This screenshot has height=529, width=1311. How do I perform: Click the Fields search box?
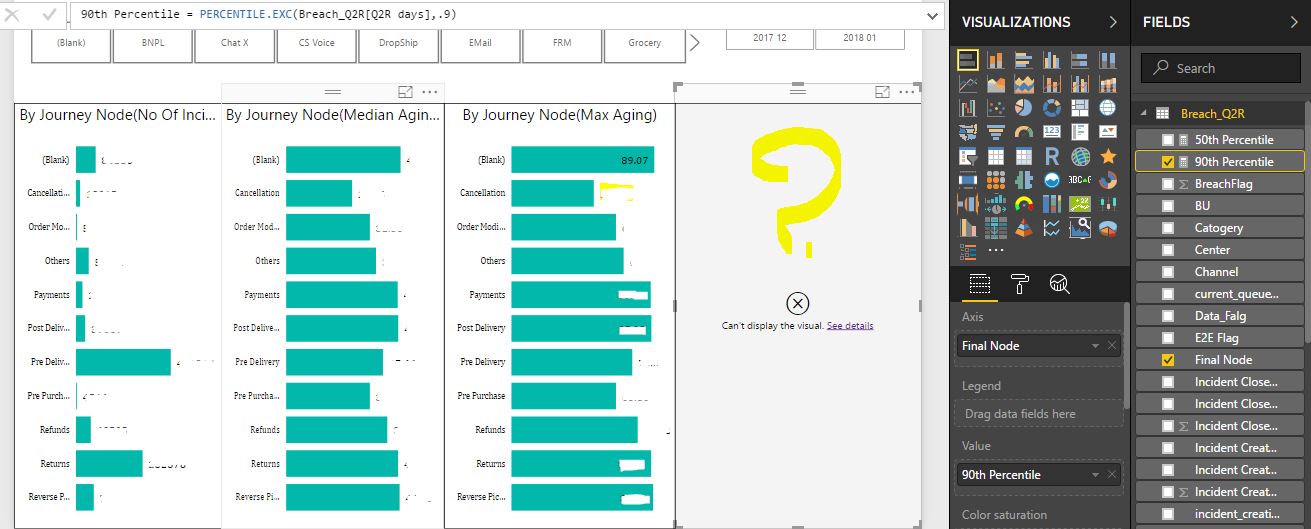1222,68
